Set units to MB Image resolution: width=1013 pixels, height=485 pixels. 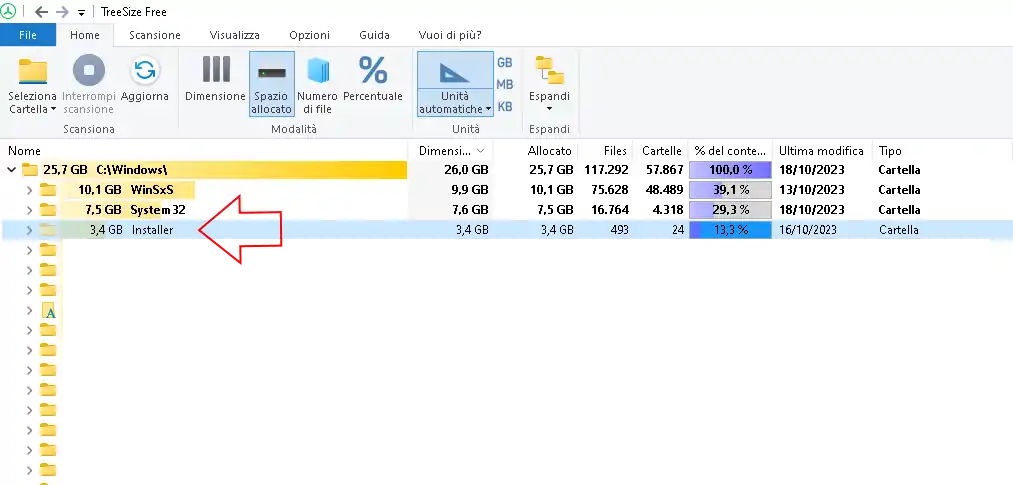505,85
